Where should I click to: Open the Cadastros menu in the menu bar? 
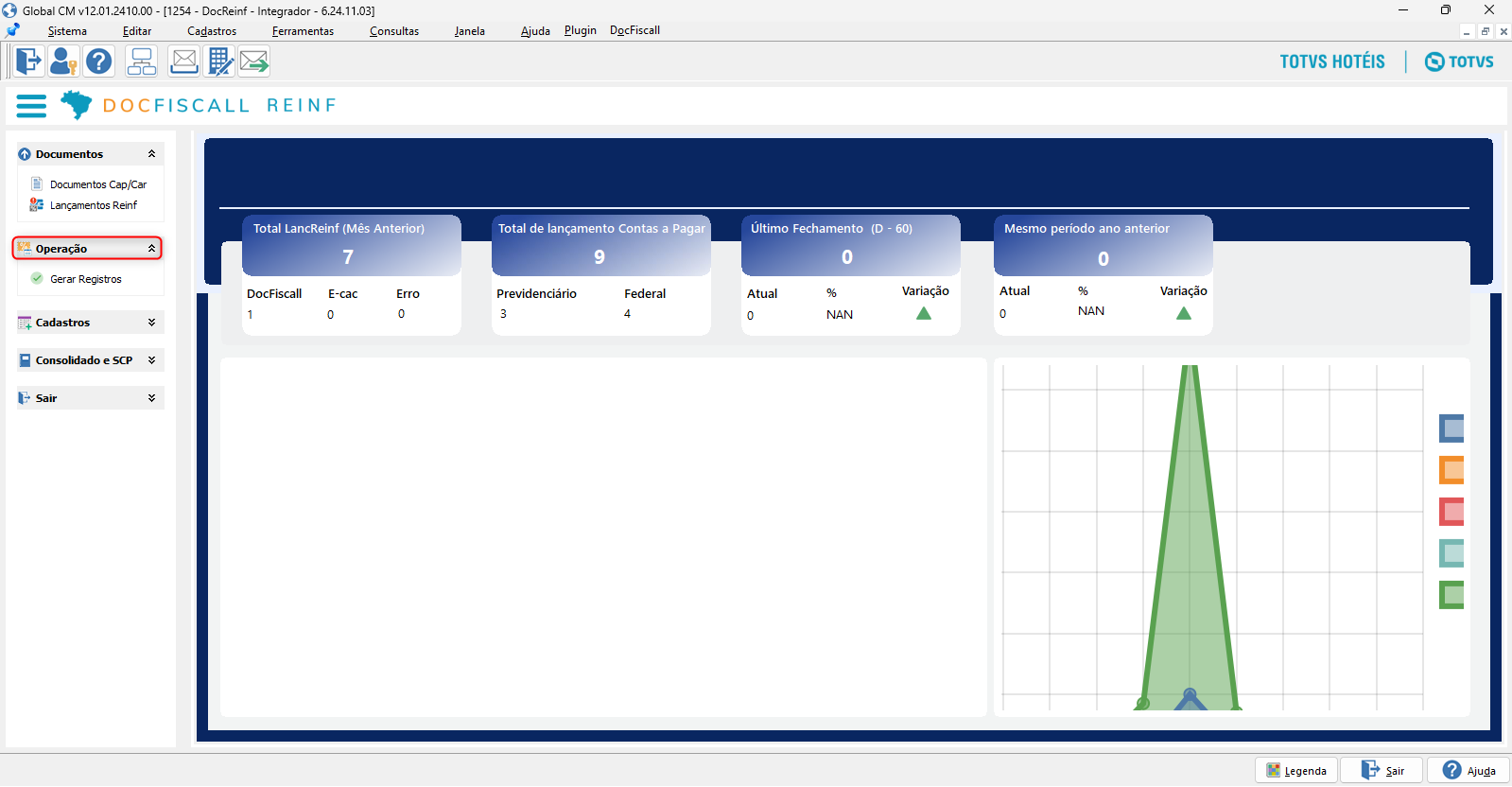(x=212, y=31)
